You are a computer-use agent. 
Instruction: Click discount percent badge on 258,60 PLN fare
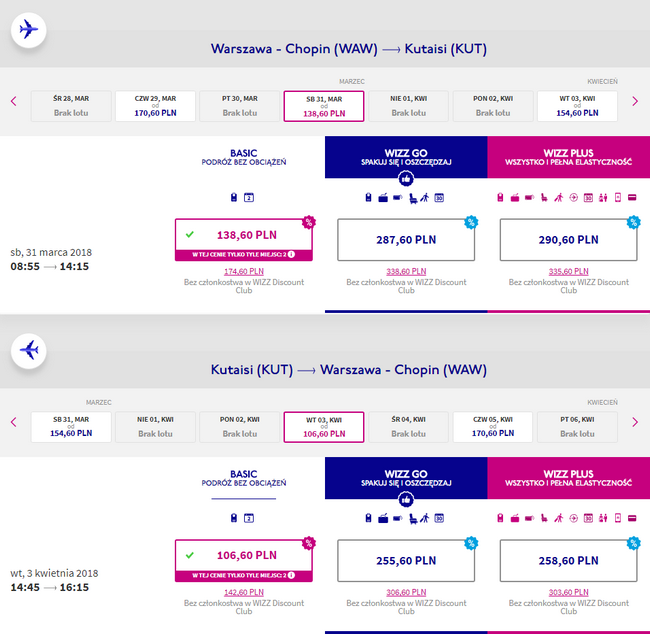(633, 543)
